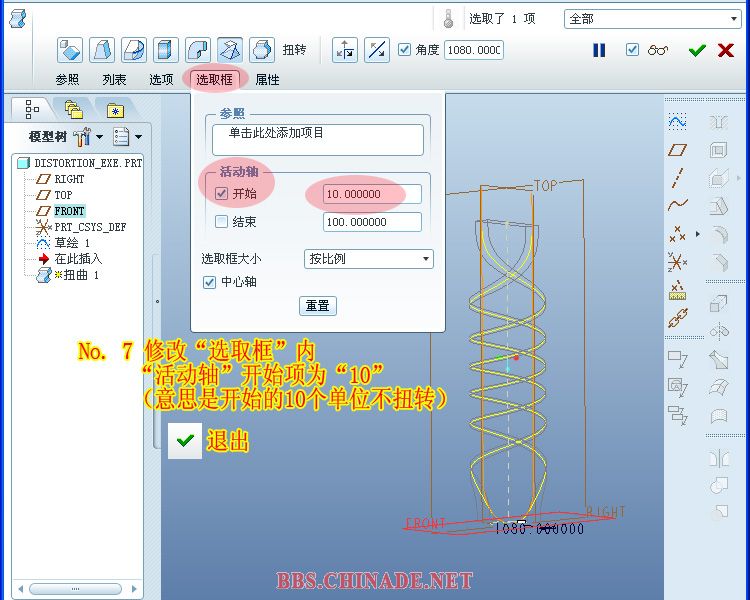Viewport: 750px width, 600px height.
Task: Select the datum curve tool
Action: click(x=677, y=206)
